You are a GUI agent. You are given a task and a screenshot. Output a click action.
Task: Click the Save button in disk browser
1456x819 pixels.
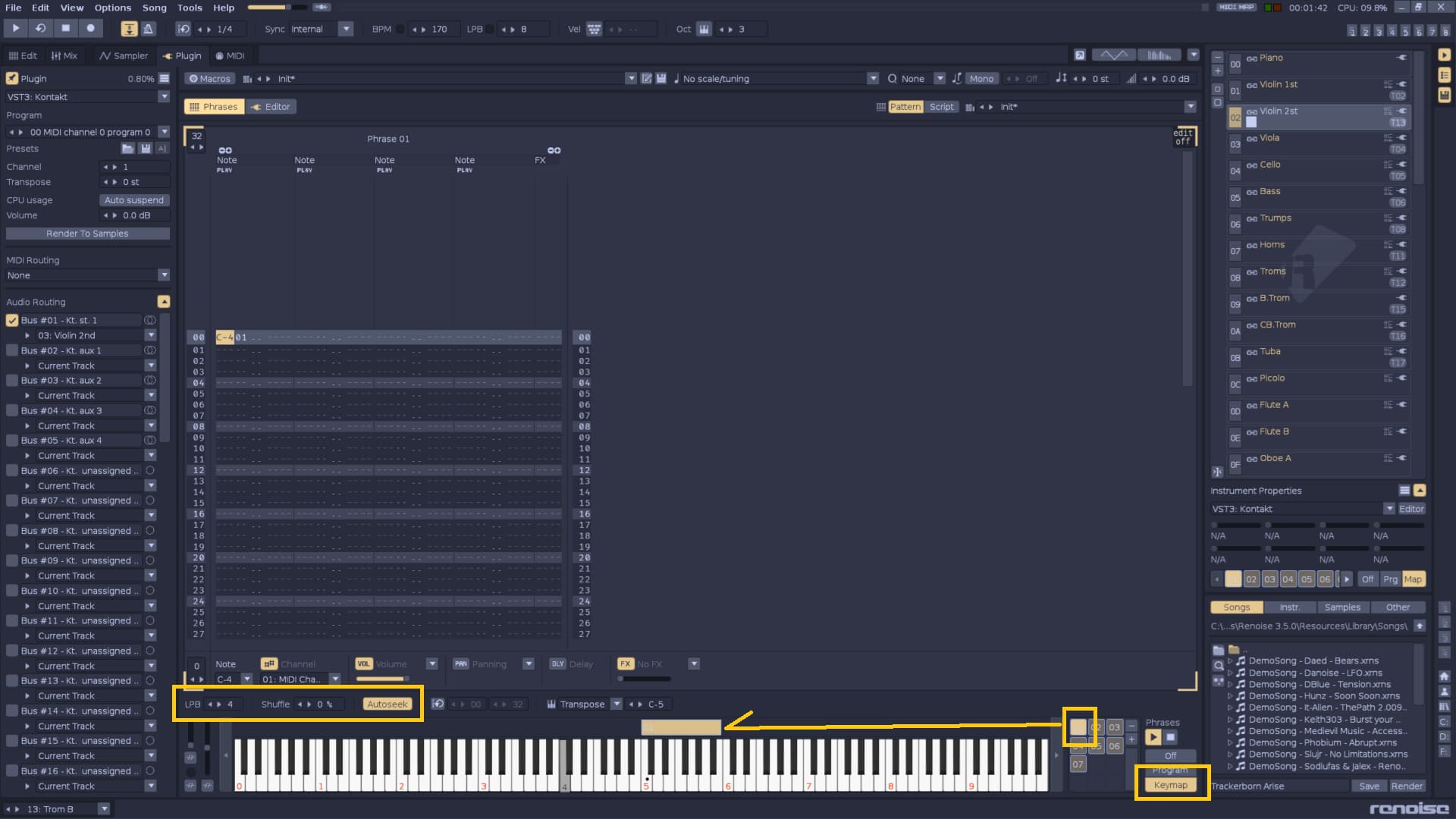(1369, 786)
